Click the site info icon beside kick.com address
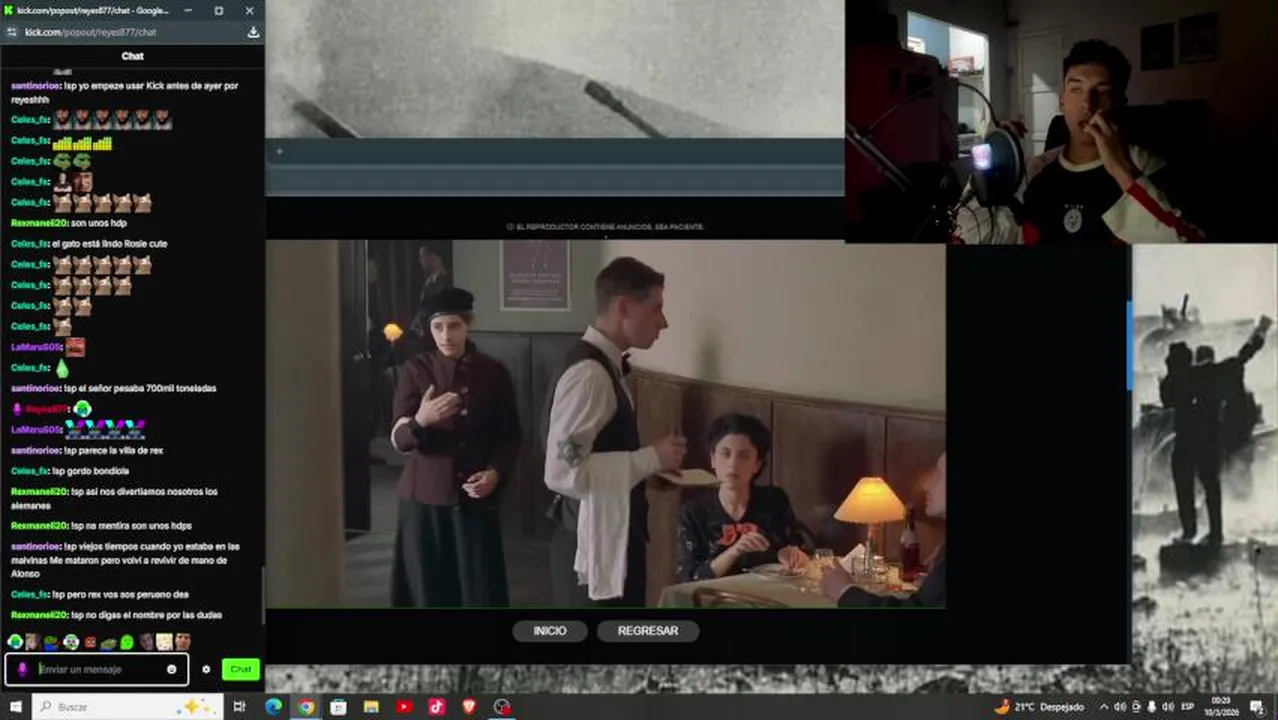The image size is (1278, 720). tap(12, 32)
